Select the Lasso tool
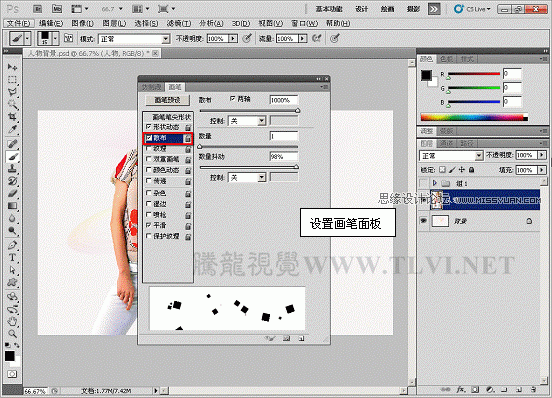This screenshot has height=398, width=552. [12, 92]
